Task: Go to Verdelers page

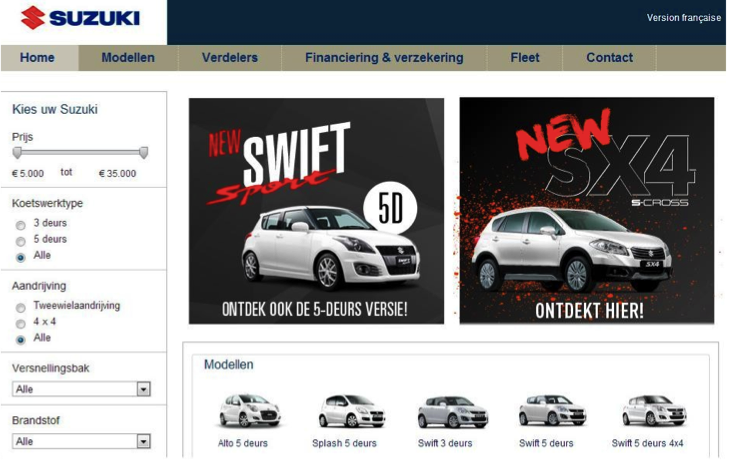Action: click(230, 58)
